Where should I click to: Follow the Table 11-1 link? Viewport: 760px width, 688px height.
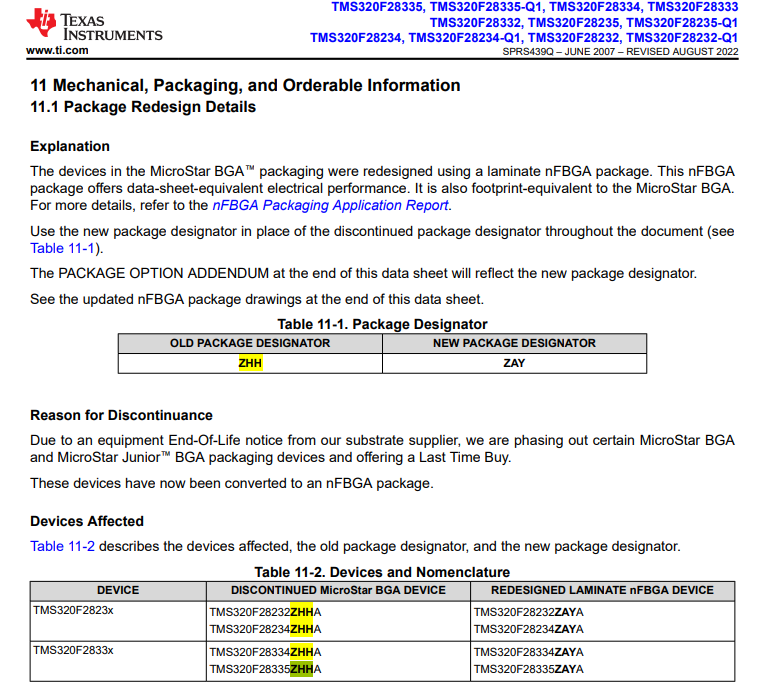point(63,248)
